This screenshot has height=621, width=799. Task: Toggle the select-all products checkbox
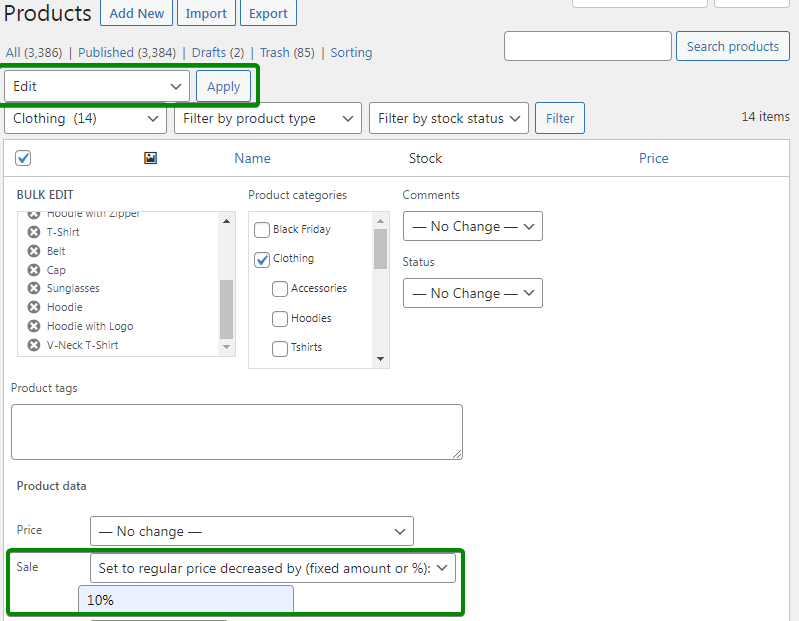click(x=23, y=158)
